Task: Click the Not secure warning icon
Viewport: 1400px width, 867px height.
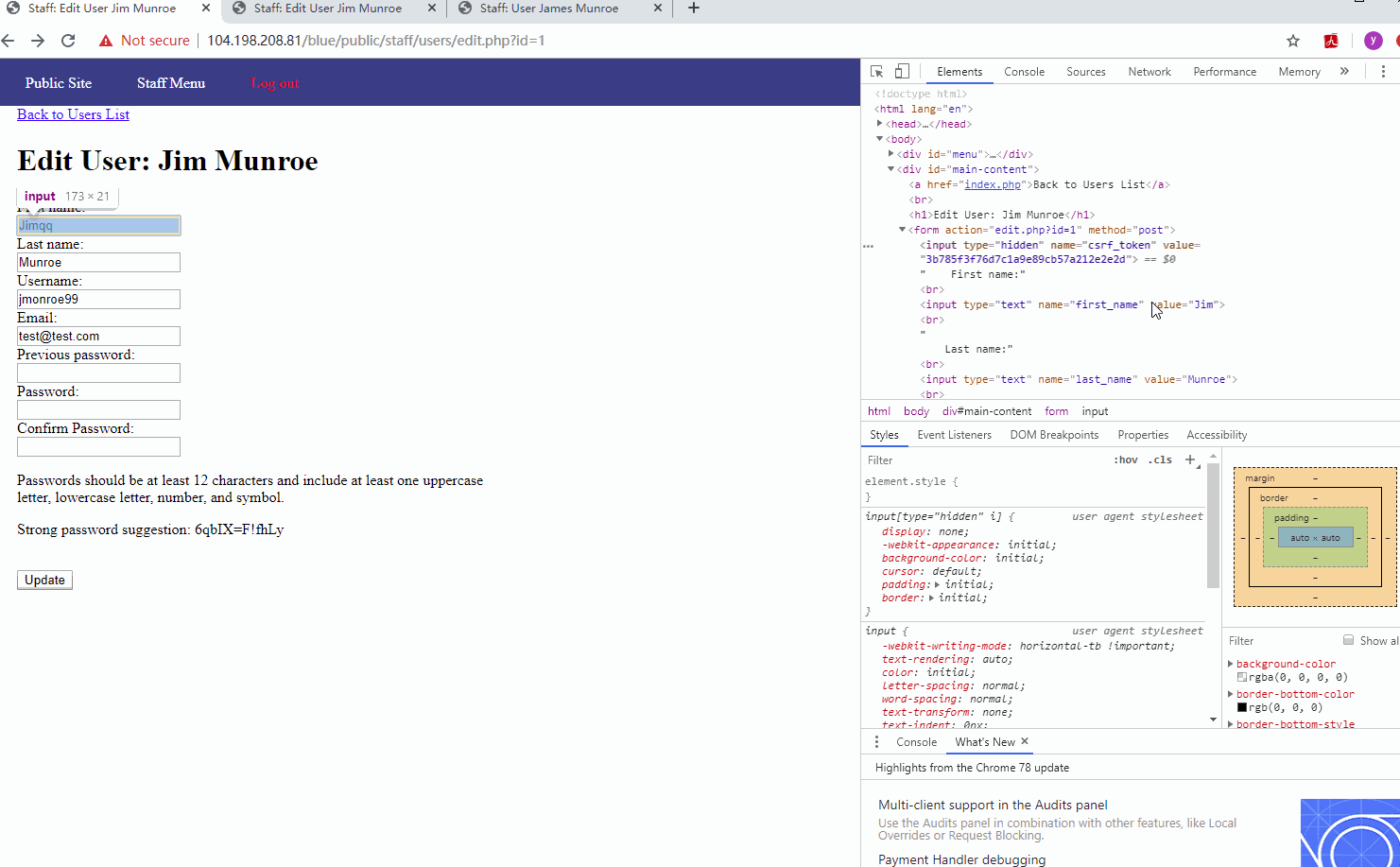Action: click(x=106, y=41)
